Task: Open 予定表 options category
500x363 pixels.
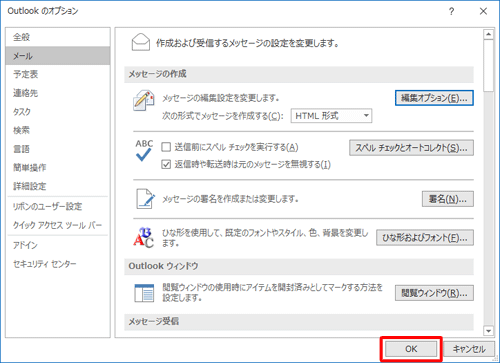Action: [x=58, y=74]
